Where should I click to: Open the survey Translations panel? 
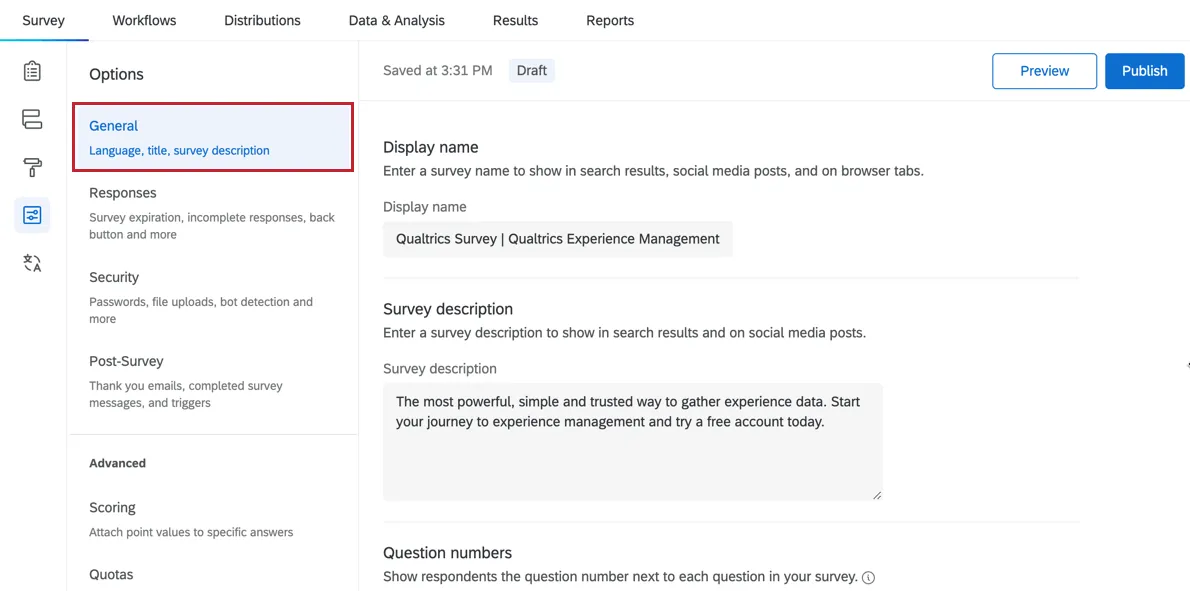click(x=32, y=263)
